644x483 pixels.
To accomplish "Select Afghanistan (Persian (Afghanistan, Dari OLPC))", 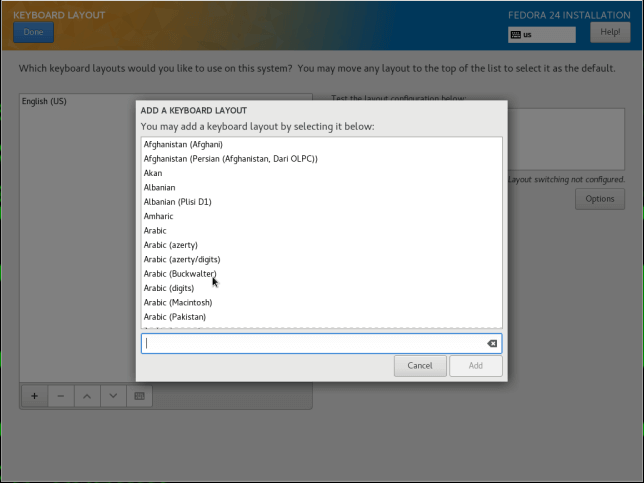I will coord(322,159).
